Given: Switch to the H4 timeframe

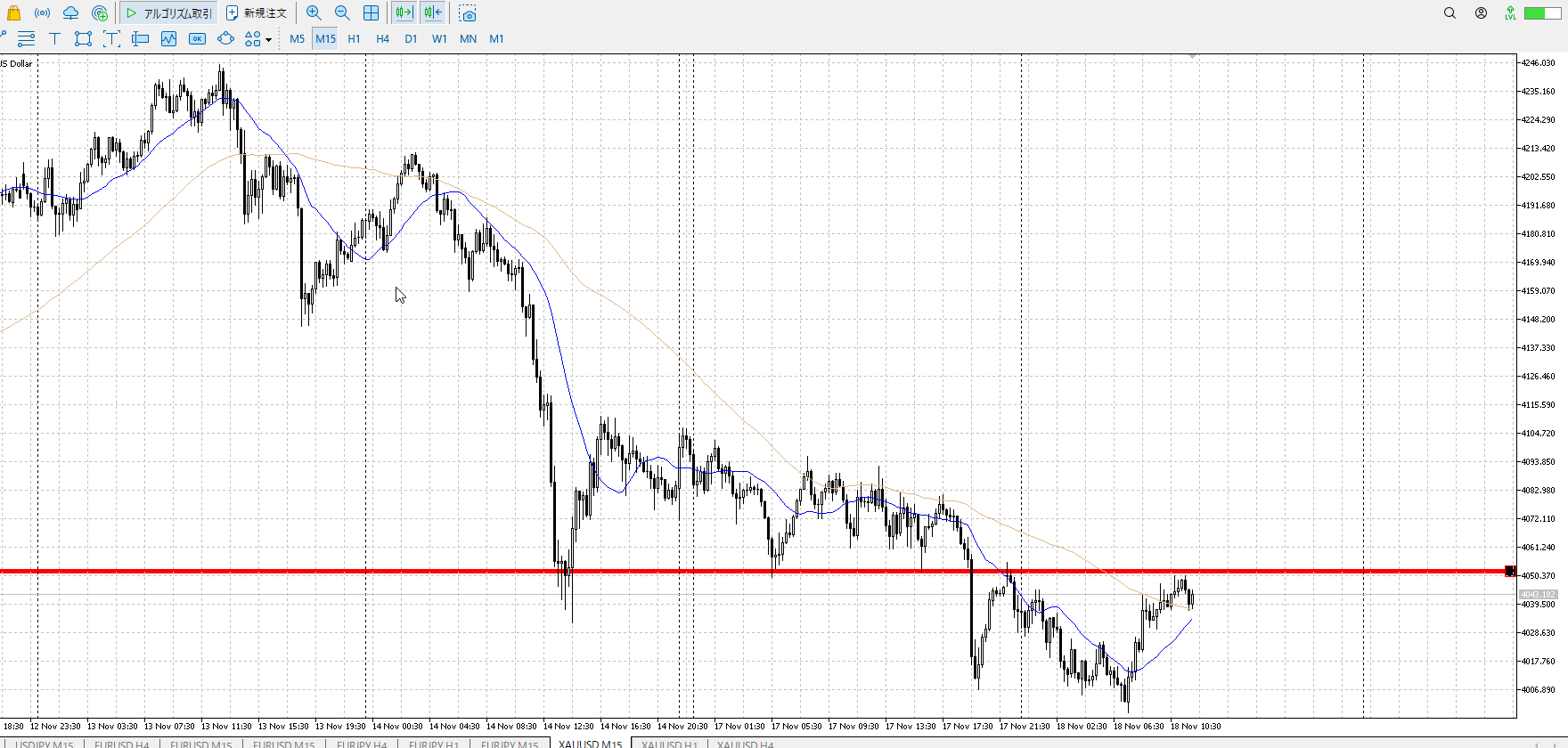Looking at the screenshot, I should (382, 38).
